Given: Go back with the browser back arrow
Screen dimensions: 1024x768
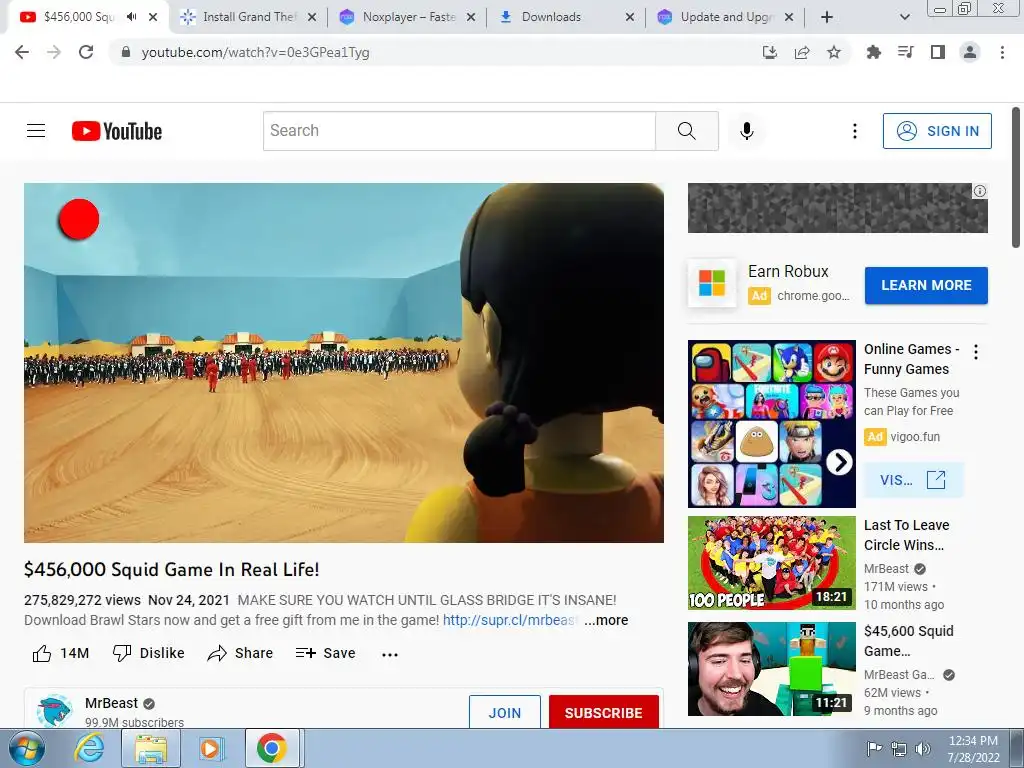Looking at the screenshot, I should (x=22, y=52).
